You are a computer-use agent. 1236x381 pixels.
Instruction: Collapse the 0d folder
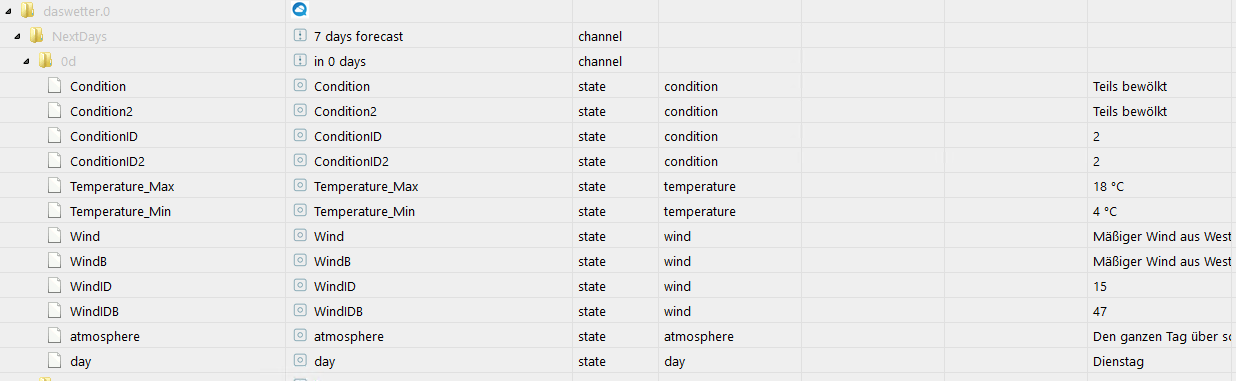click(29, 62)
